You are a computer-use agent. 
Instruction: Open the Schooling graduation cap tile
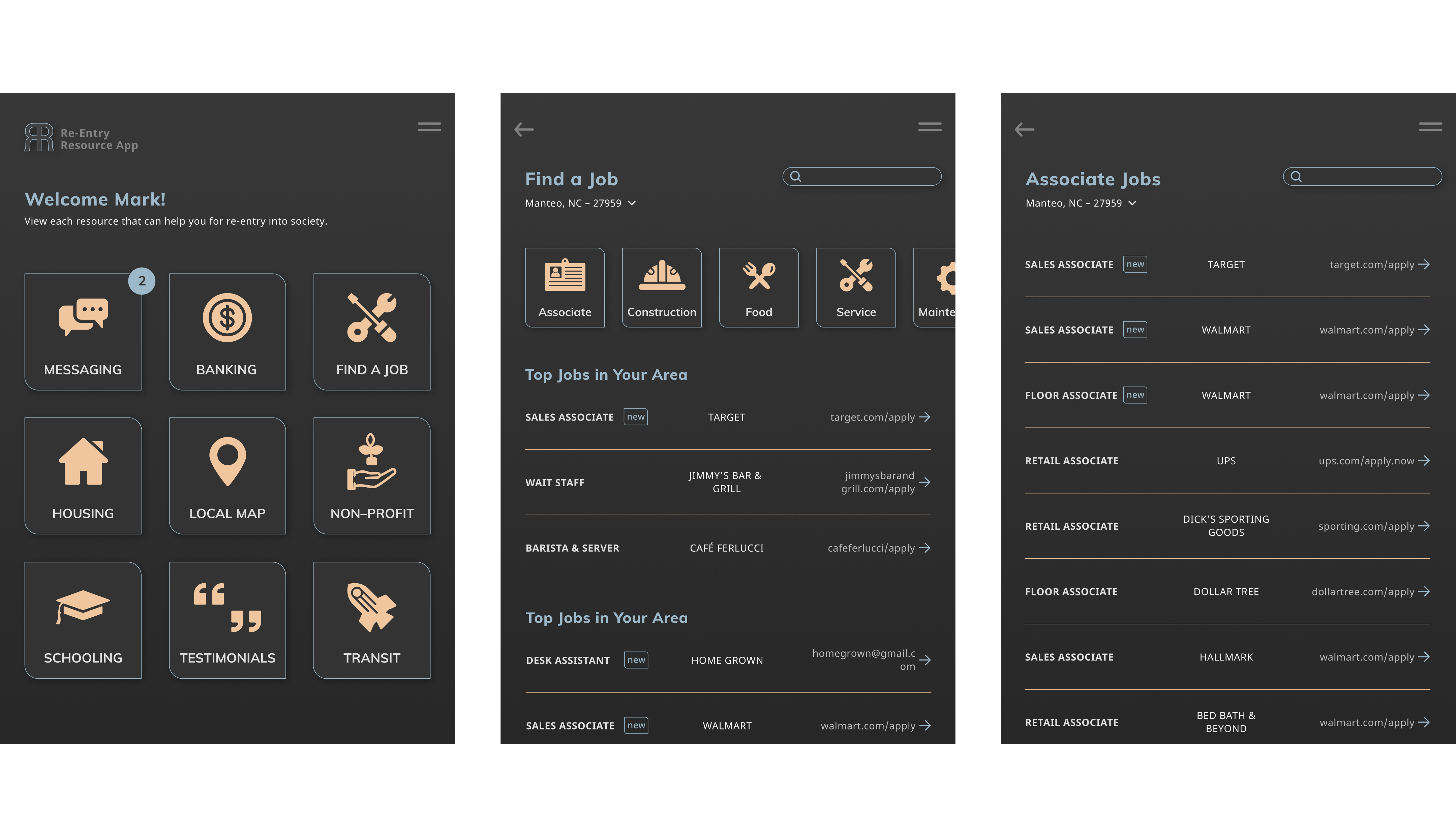coord(83,620)
